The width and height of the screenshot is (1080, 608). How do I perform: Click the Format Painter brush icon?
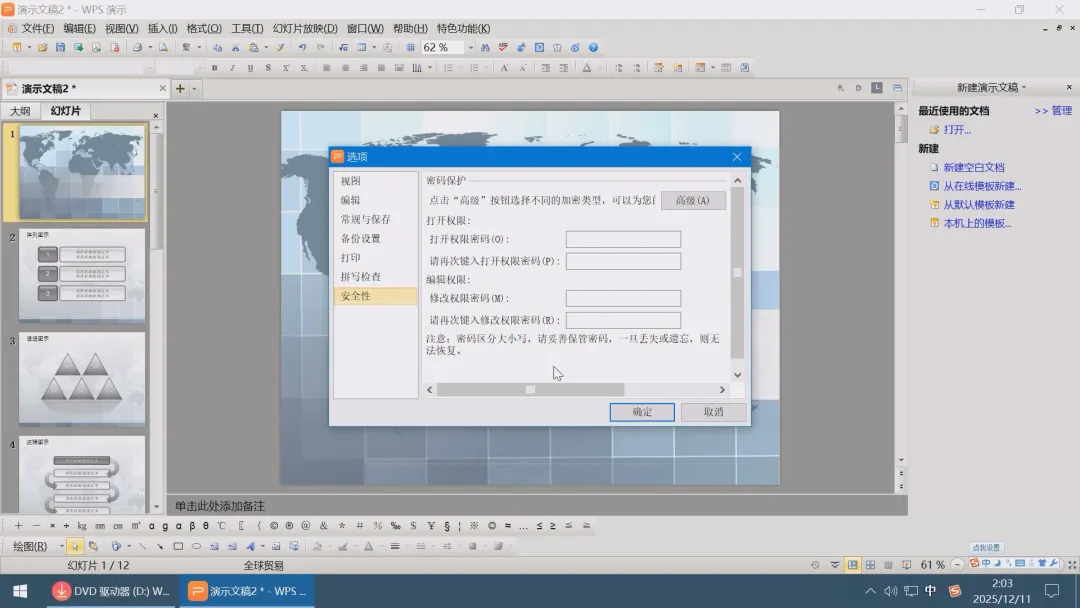tap(280, 48)
